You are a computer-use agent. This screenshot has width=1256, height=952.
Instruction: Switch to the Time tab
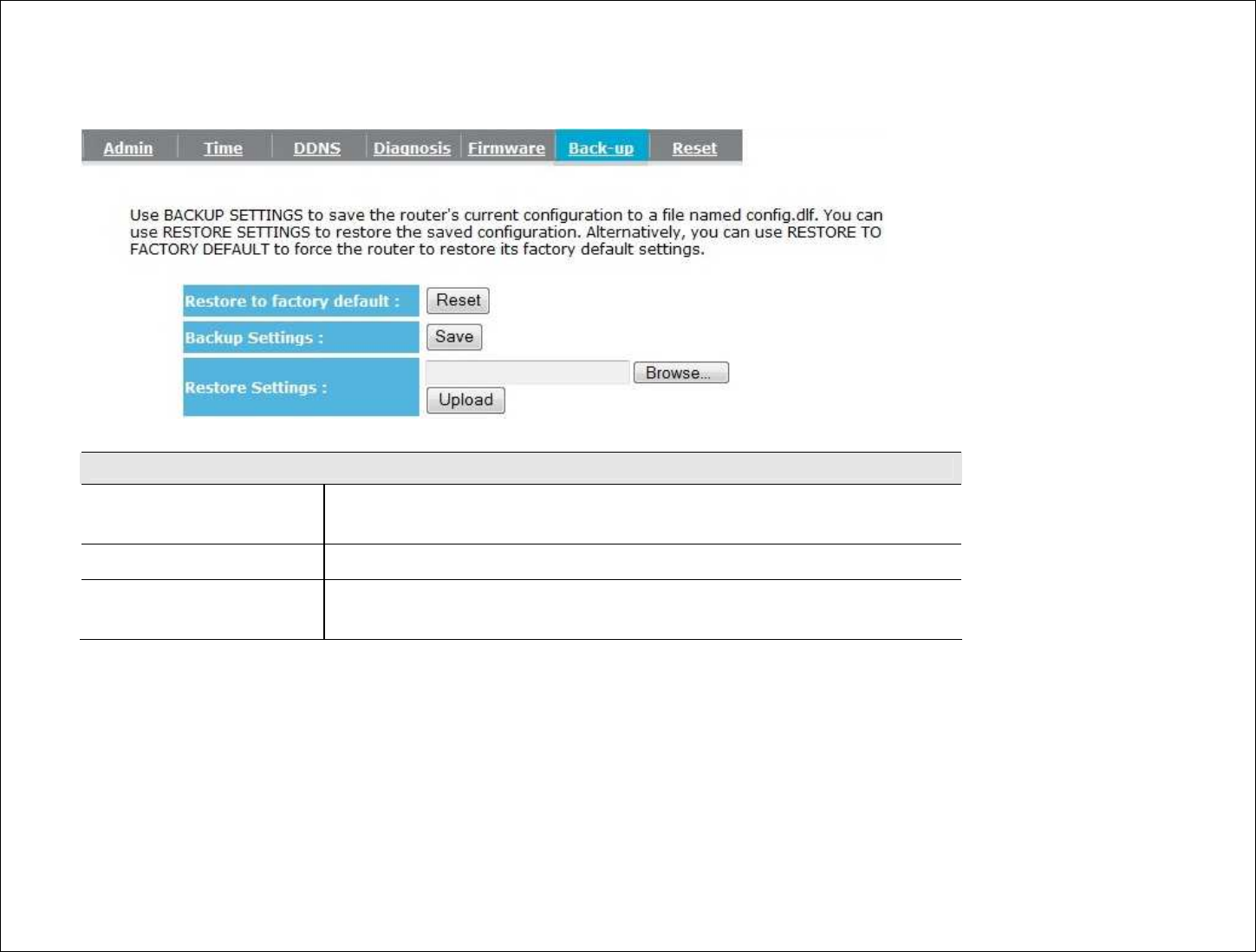(x=223, y=148)
